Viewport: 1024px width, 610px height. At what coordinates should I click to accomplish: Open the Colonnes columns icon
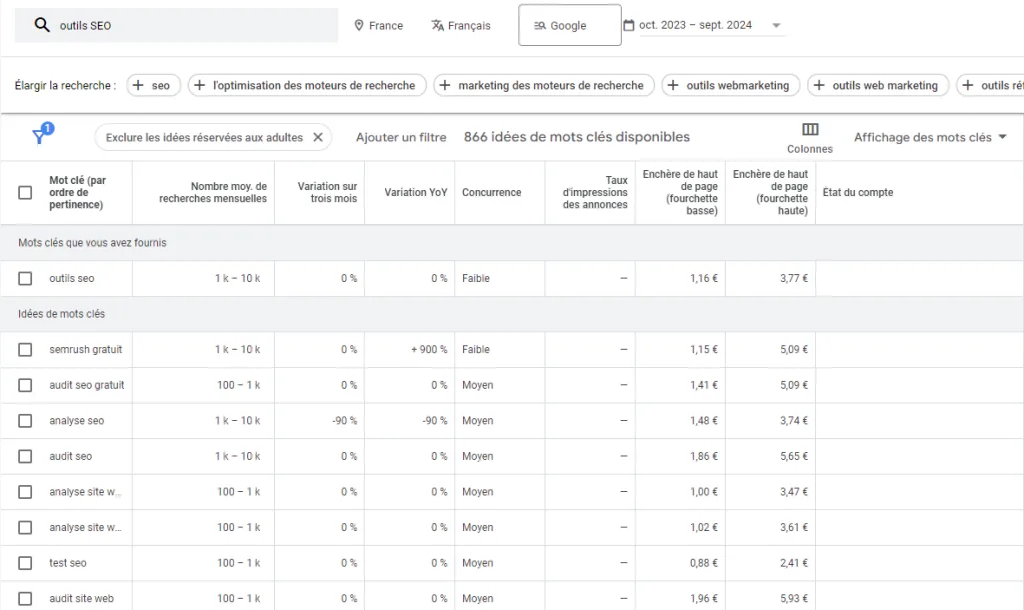[810, 129]
